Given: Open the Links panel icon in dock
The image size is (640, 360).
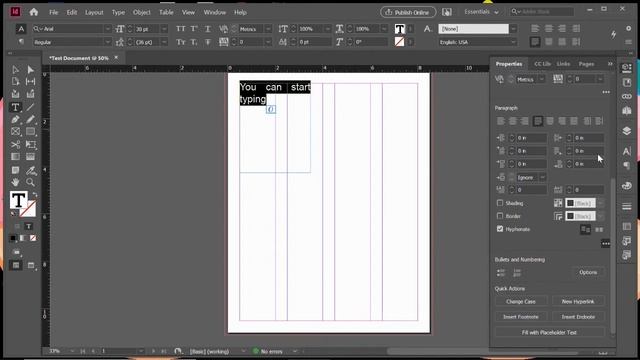Looking at the screenshot, I should 627,96.
